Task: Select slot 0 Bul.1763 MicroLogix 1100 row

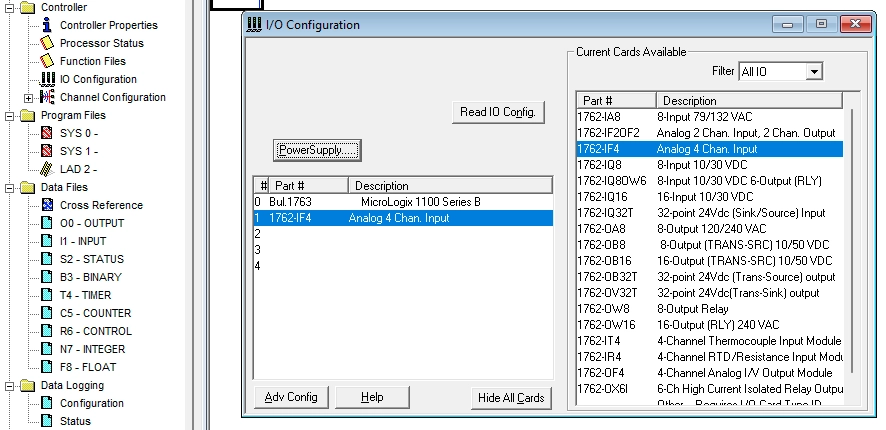Action: point(403,202)
